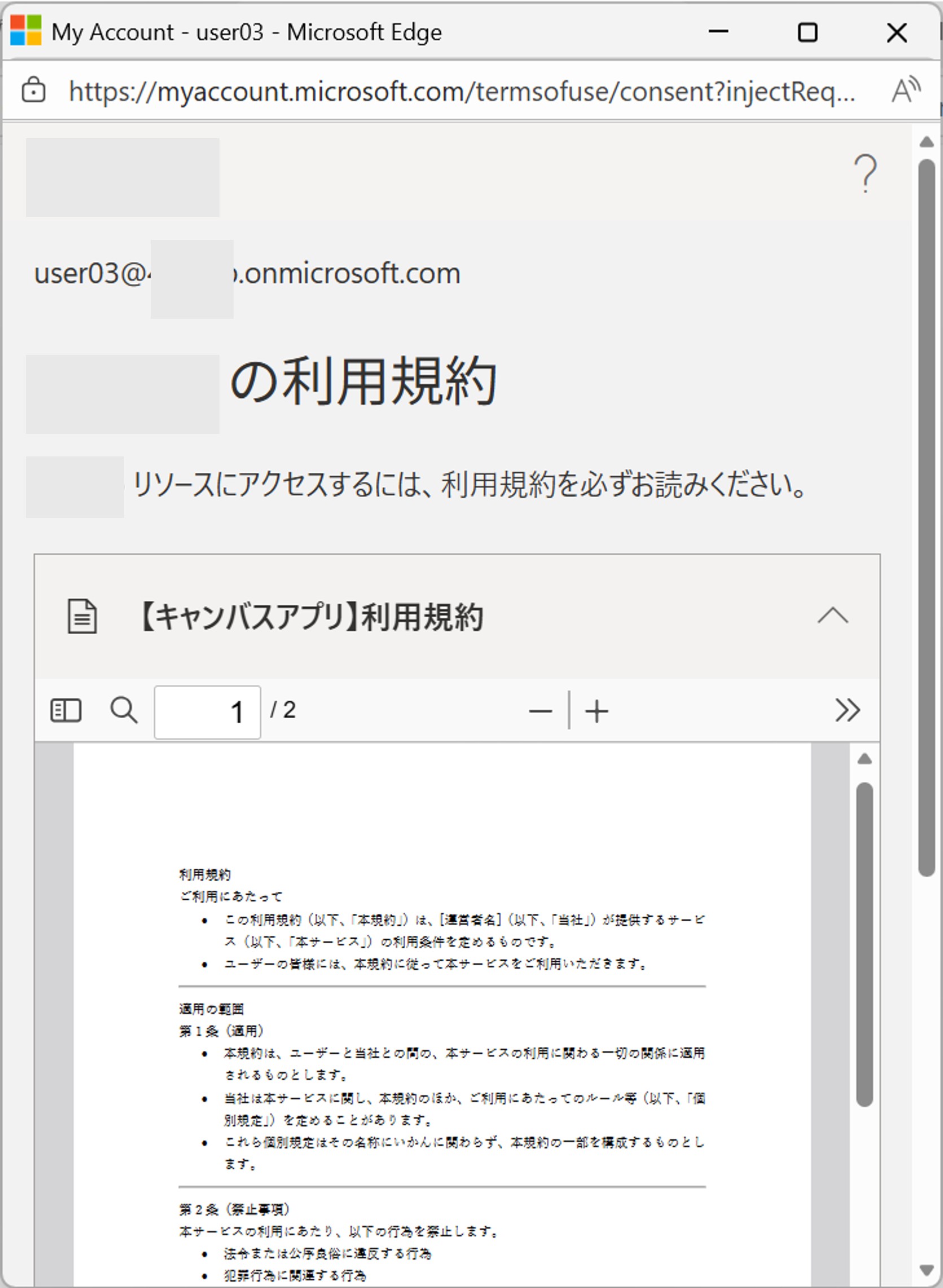Click the Read Aloud icon in address bar
Image resolution: width=943 pixels, height=1288 pixels.
pyautogui.click(x=906, y=90)
